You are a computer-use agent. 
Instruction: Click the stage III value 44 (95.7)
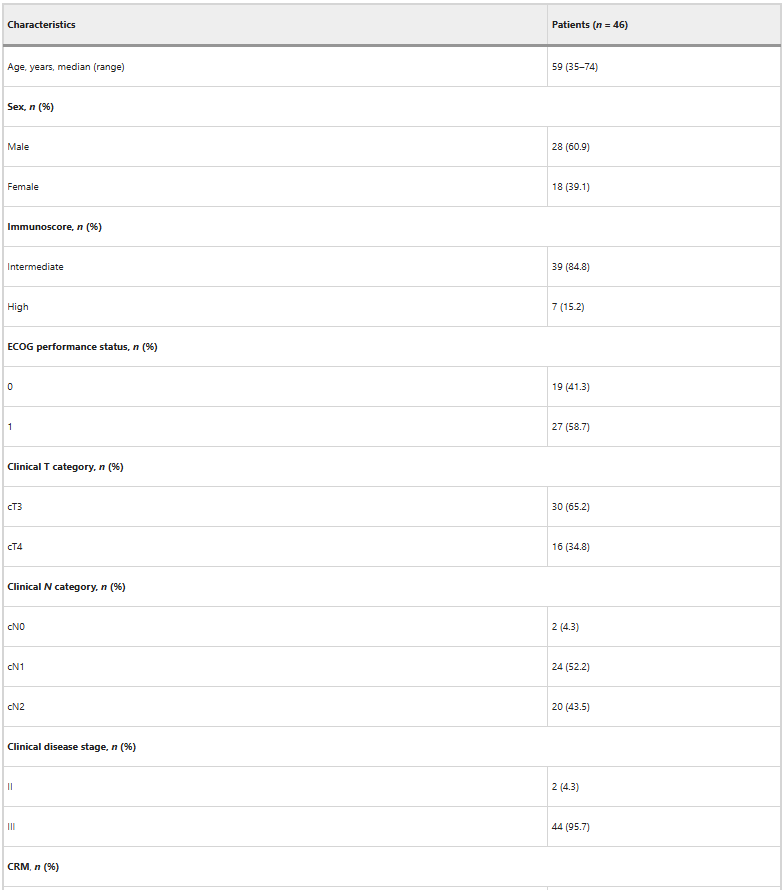click(571, 827)
